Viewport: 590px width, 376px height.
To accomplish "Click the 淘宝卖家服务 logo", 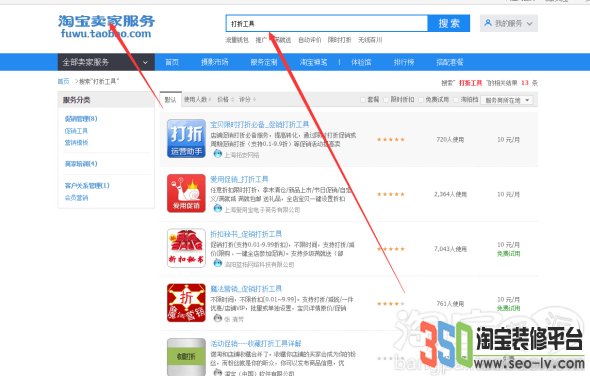I will [x=106, y=26].
